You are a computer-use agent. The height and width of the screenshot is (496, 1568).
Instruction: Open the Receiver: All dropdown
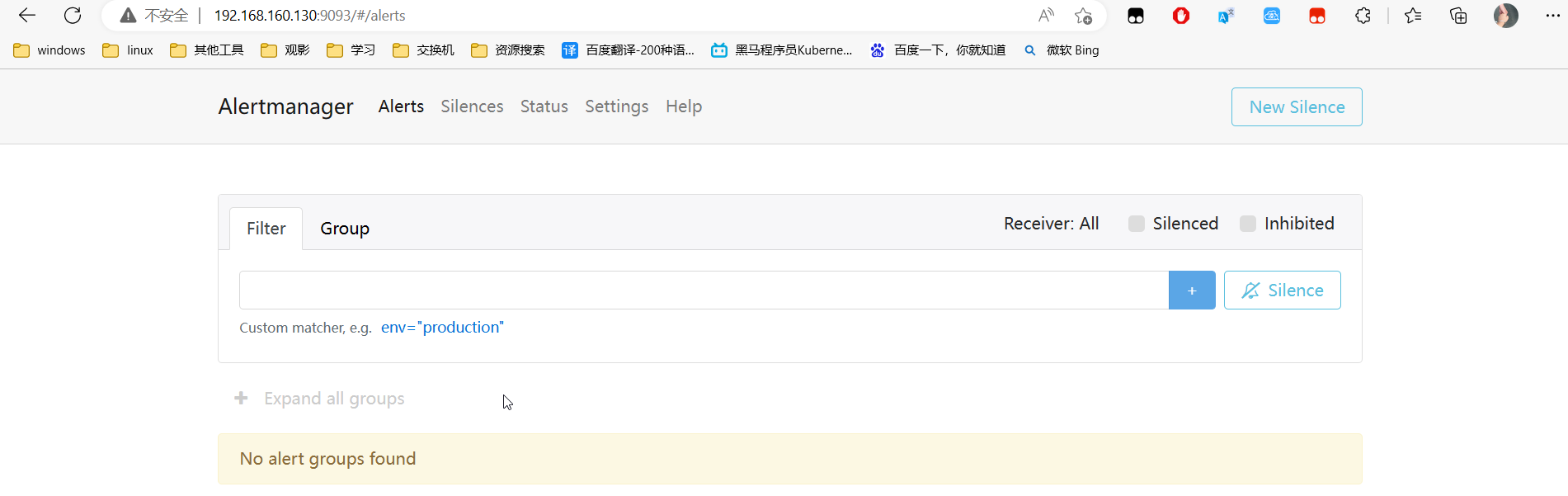point(1052,224)
